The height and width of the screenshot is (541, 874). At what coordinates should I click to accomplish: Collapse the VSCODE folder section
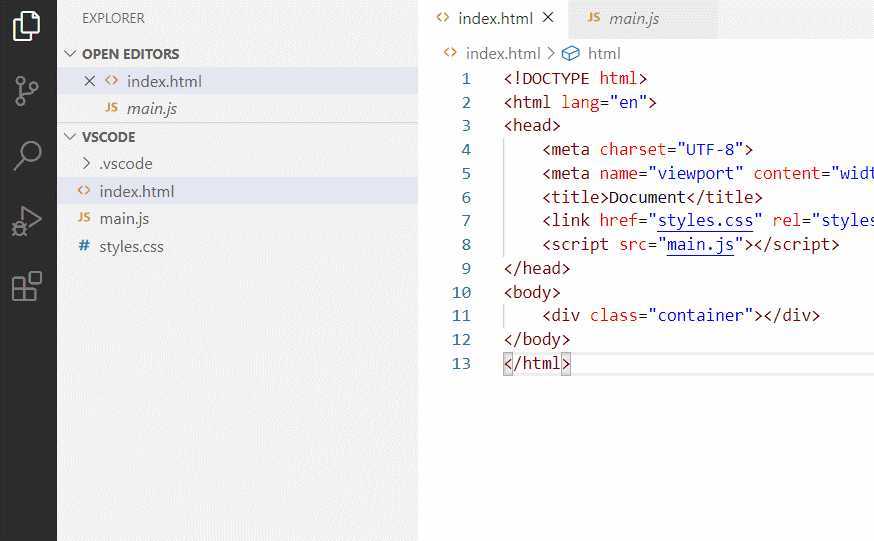pyautogui.click(x=70, y=137)
